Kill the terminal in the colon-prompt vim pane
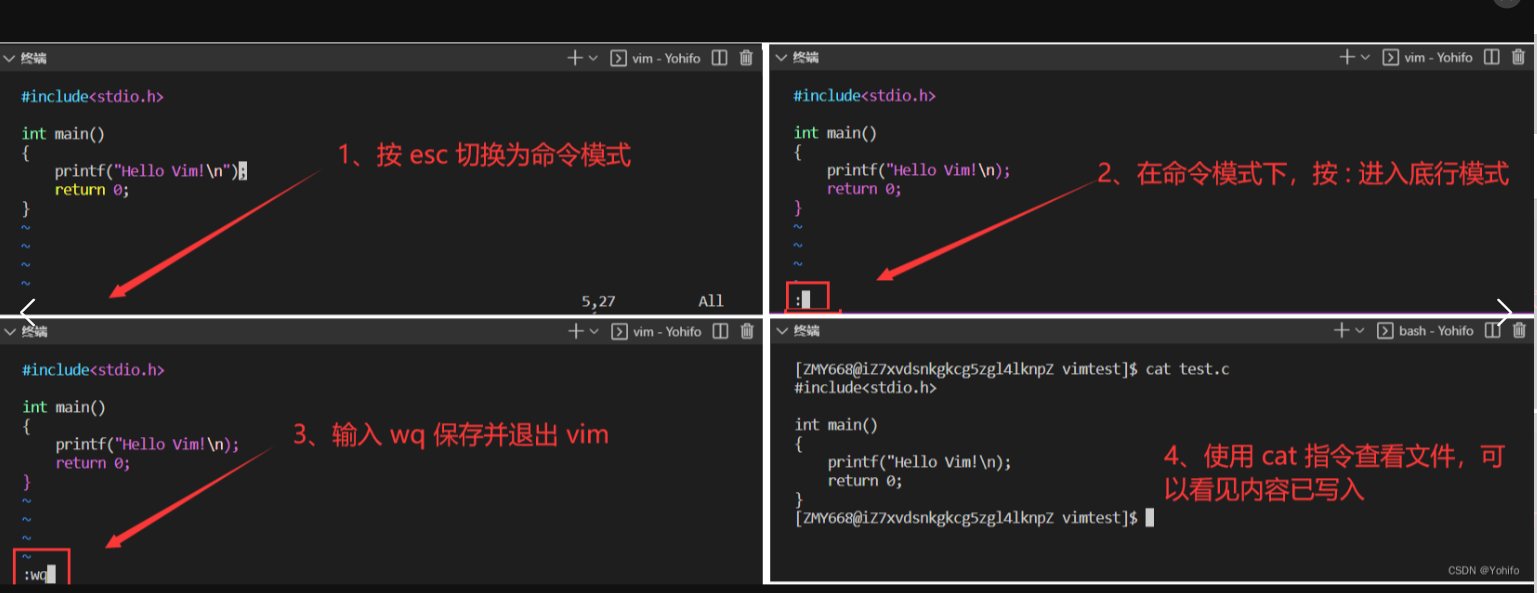The height and width of the screenshot is (593, 1537). point(1518,57)
